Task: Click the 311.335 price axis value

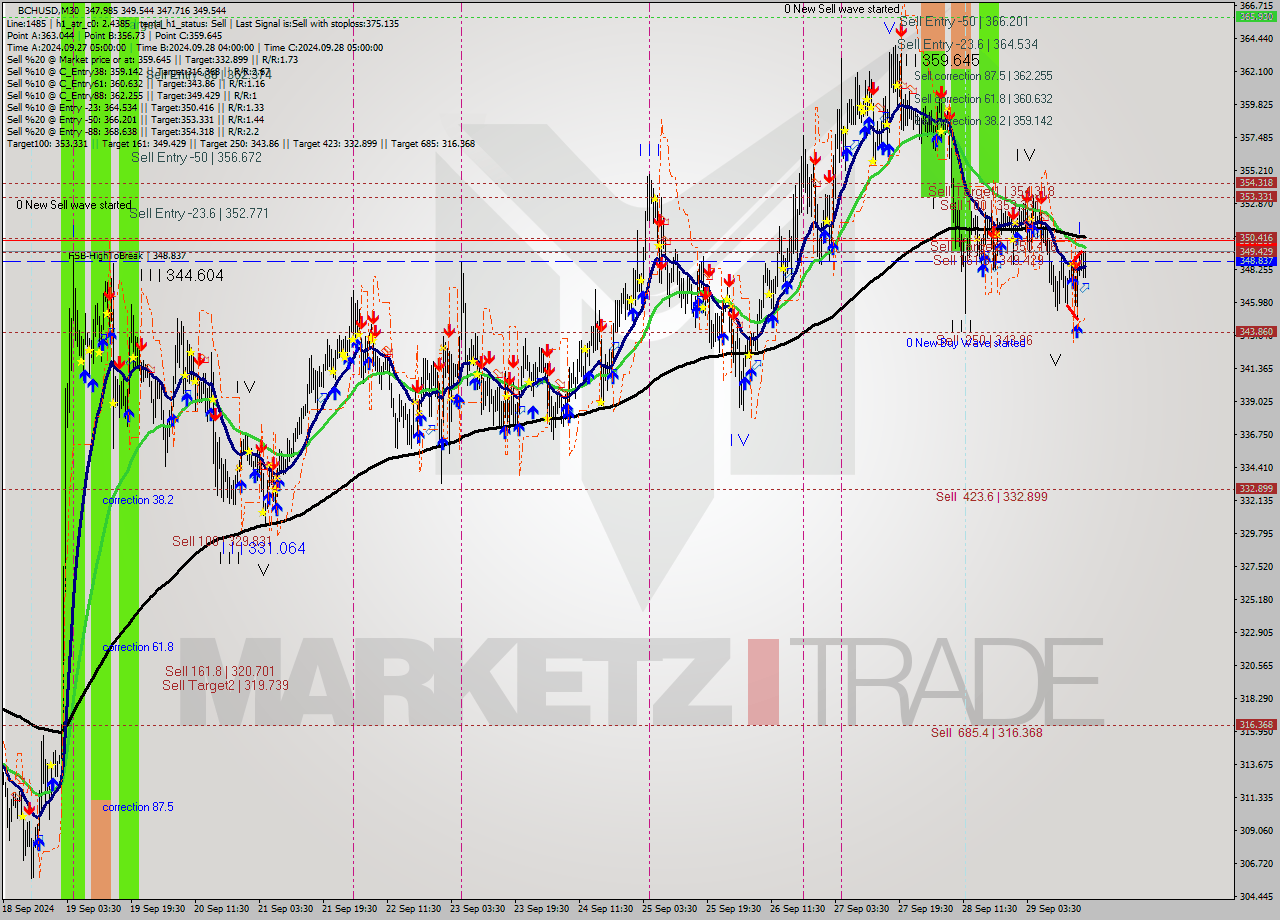Action: pos(1257,798)
